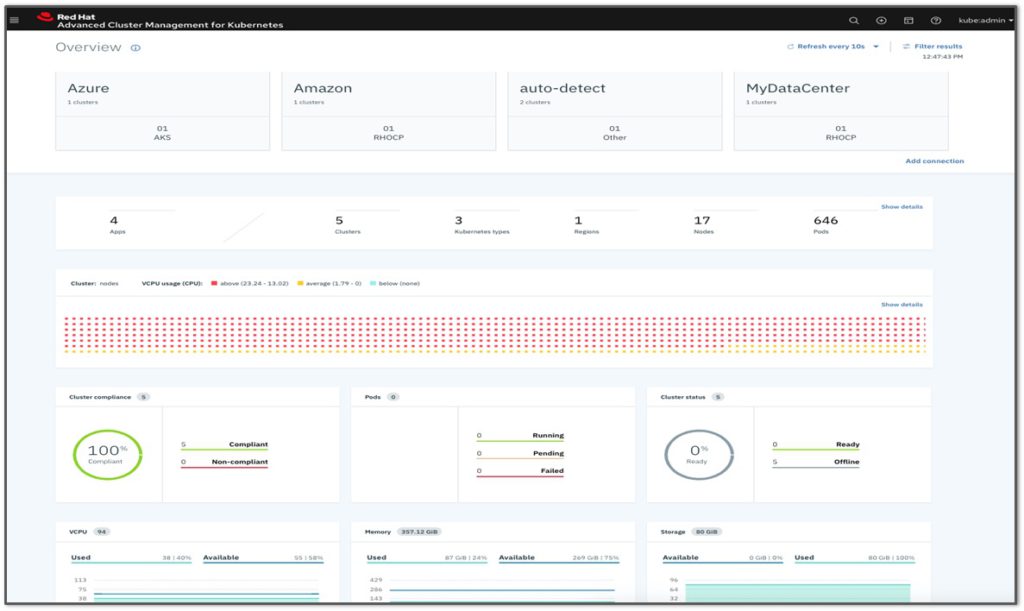Click the red 'above' CPU legend swatch
1024x611 pixels.
(x=214, y=283)
